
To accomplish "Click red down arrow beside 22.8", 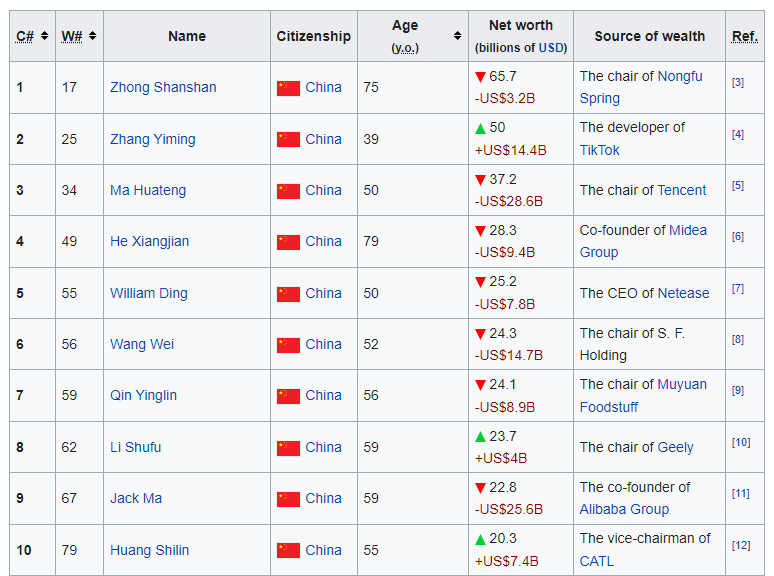I will pos(480,488).
